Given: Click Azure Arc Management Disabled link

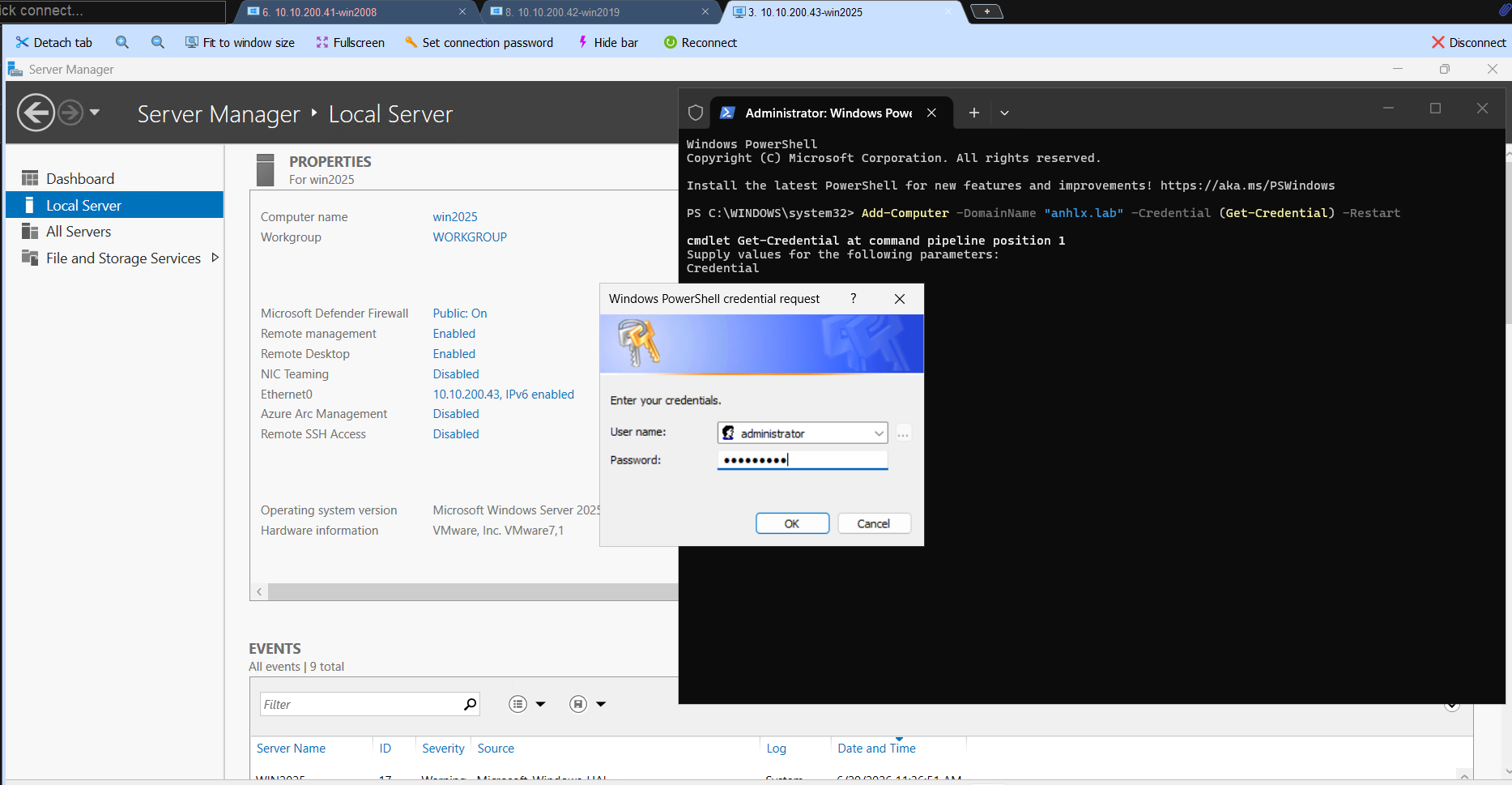Looking at the screenshot, I should point(456,414).
